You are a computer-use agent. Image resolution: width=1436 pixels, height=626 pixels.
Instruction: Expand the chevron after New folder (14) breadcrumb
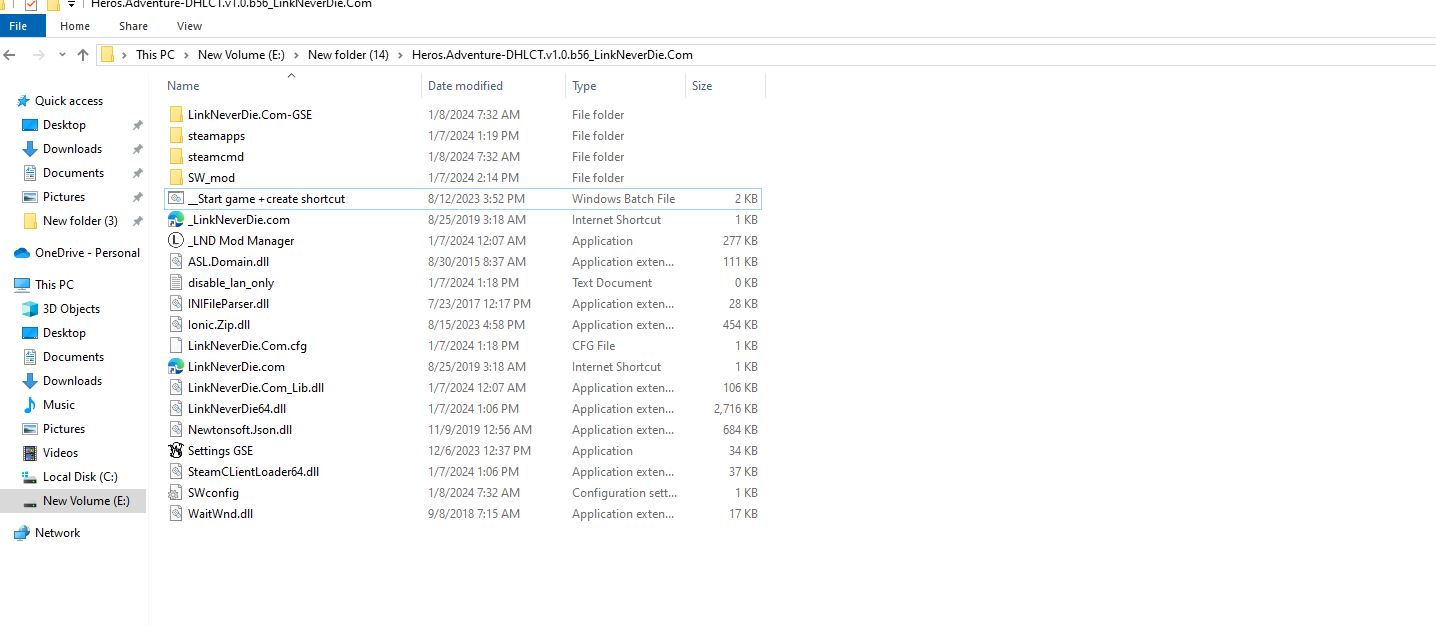[400, 55]
